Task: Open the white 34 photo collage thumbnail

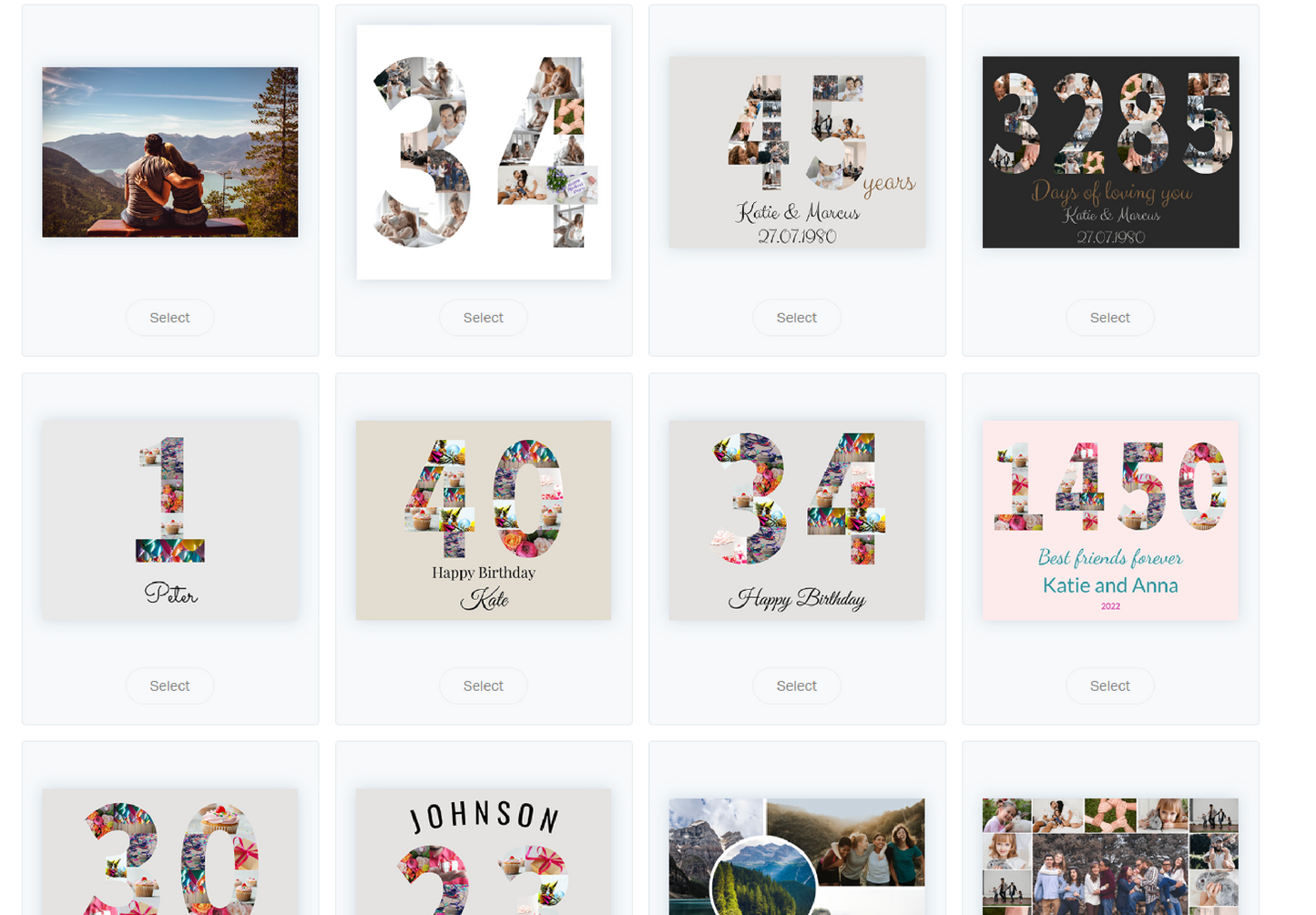Action: (484, 152)
